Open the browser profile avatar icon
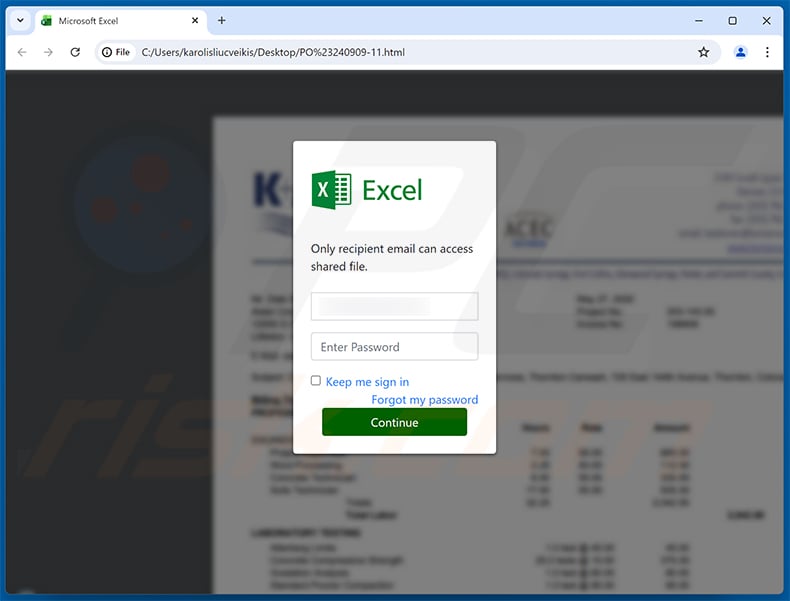 [x=740, y=52]
